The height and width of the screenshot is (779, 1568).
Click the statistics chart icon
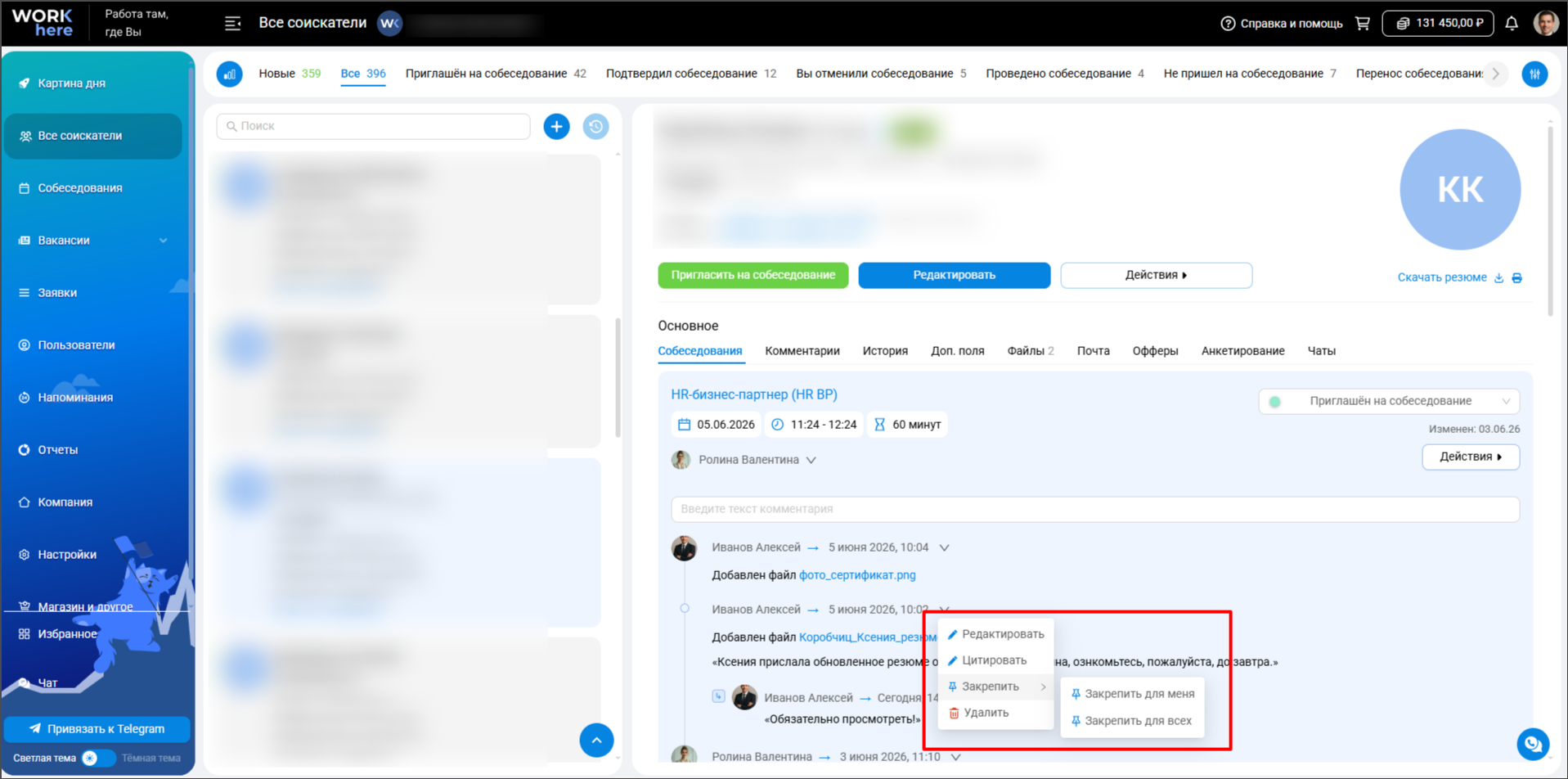point(230,74)
